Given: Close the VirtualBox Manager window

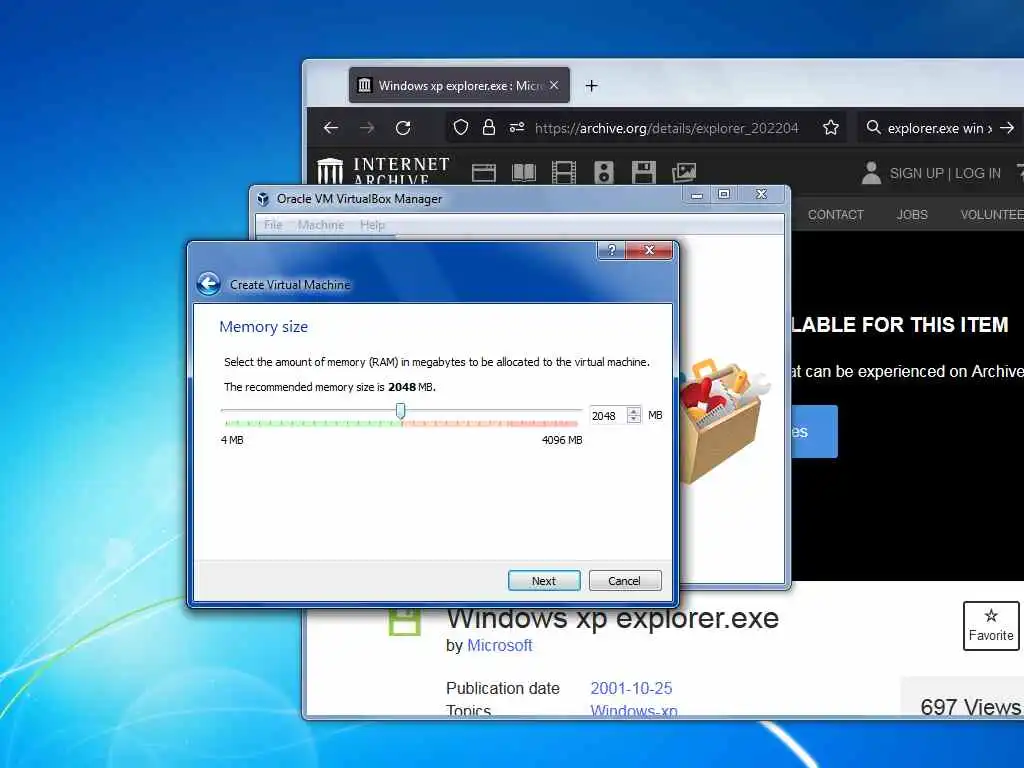Looking at the screenshot, I should pos(761,195).
